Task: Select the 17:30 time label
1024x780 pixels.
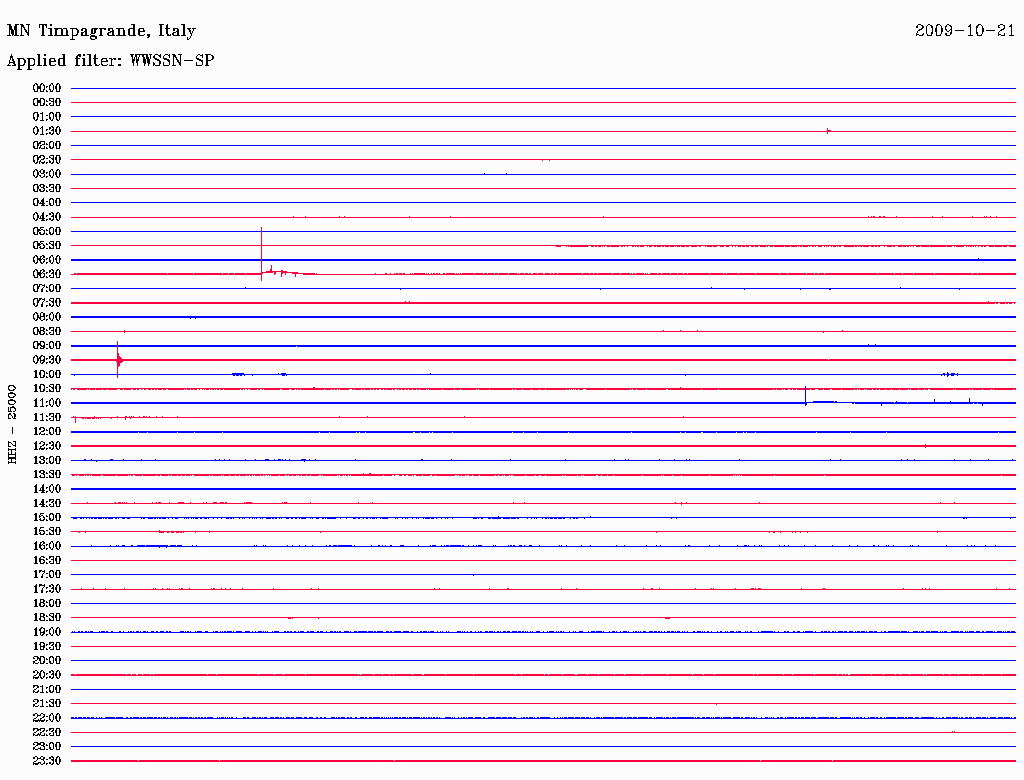Action: [47, 589]
